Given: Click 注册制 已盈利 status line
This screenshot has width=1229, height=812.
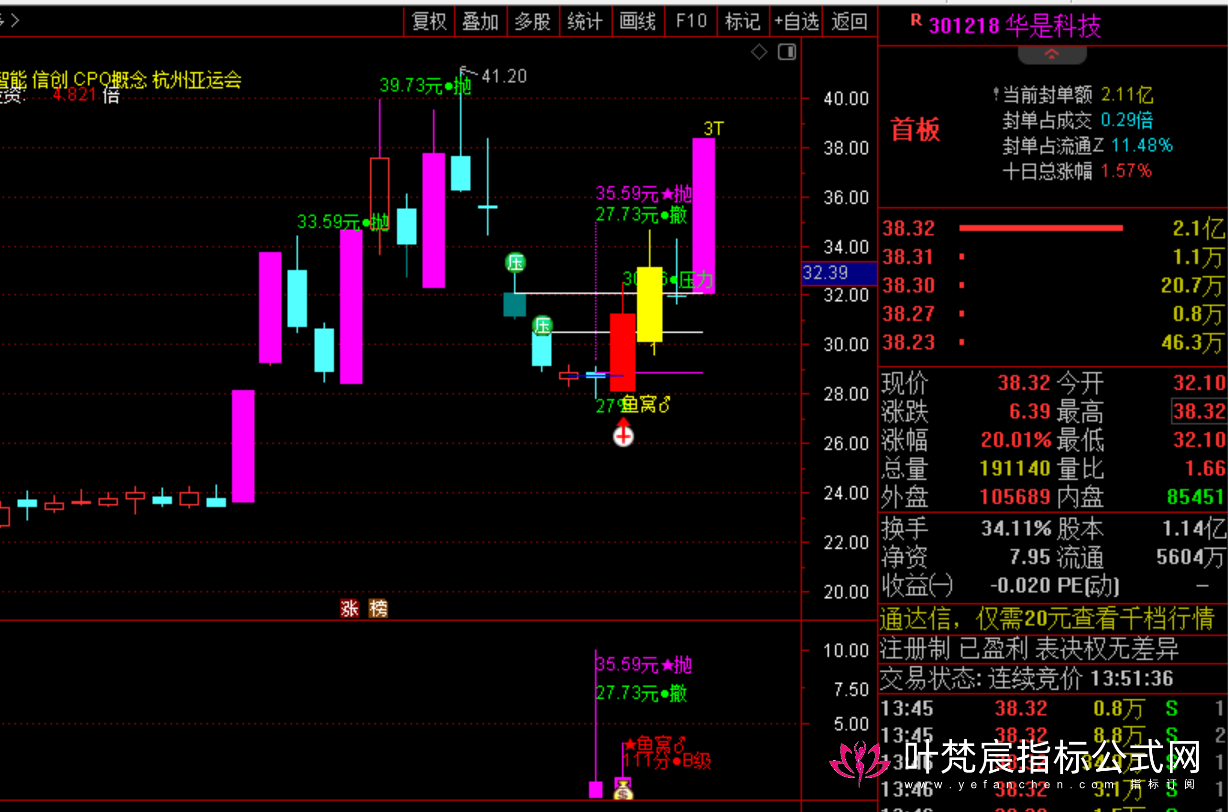Looking at the screenshot, I should [1029, 649].
